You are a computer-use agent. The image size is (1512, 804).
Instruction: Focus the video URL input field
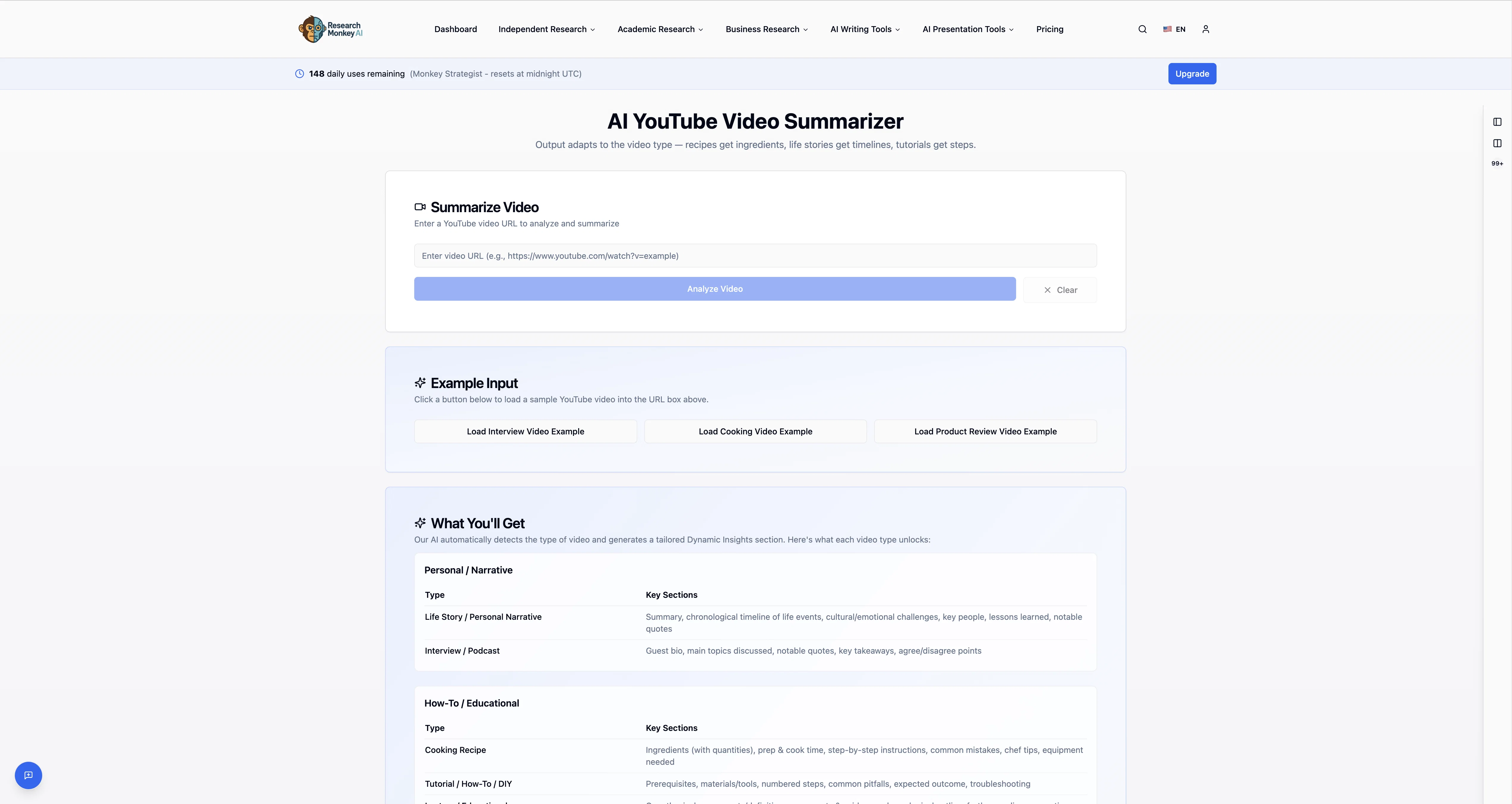755,256
